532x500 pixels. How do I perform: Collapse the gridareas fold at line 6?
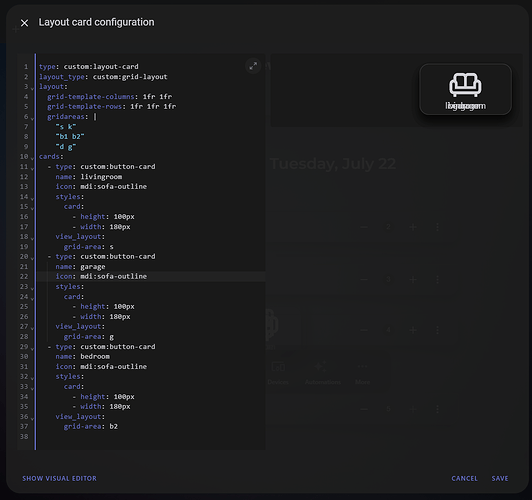(33, 118)
